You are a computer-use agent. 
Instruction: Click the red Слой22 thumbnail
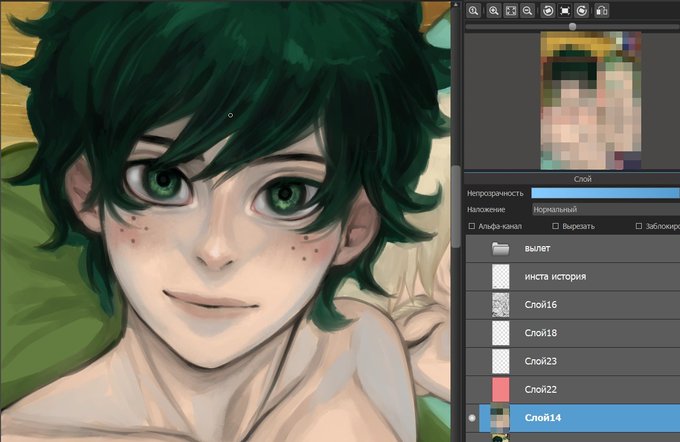pos(500,390)
